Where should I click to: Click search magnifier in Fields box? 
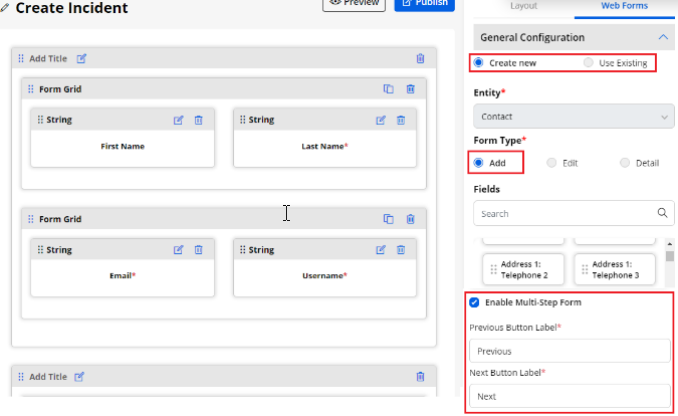click(x=662, y=213)
